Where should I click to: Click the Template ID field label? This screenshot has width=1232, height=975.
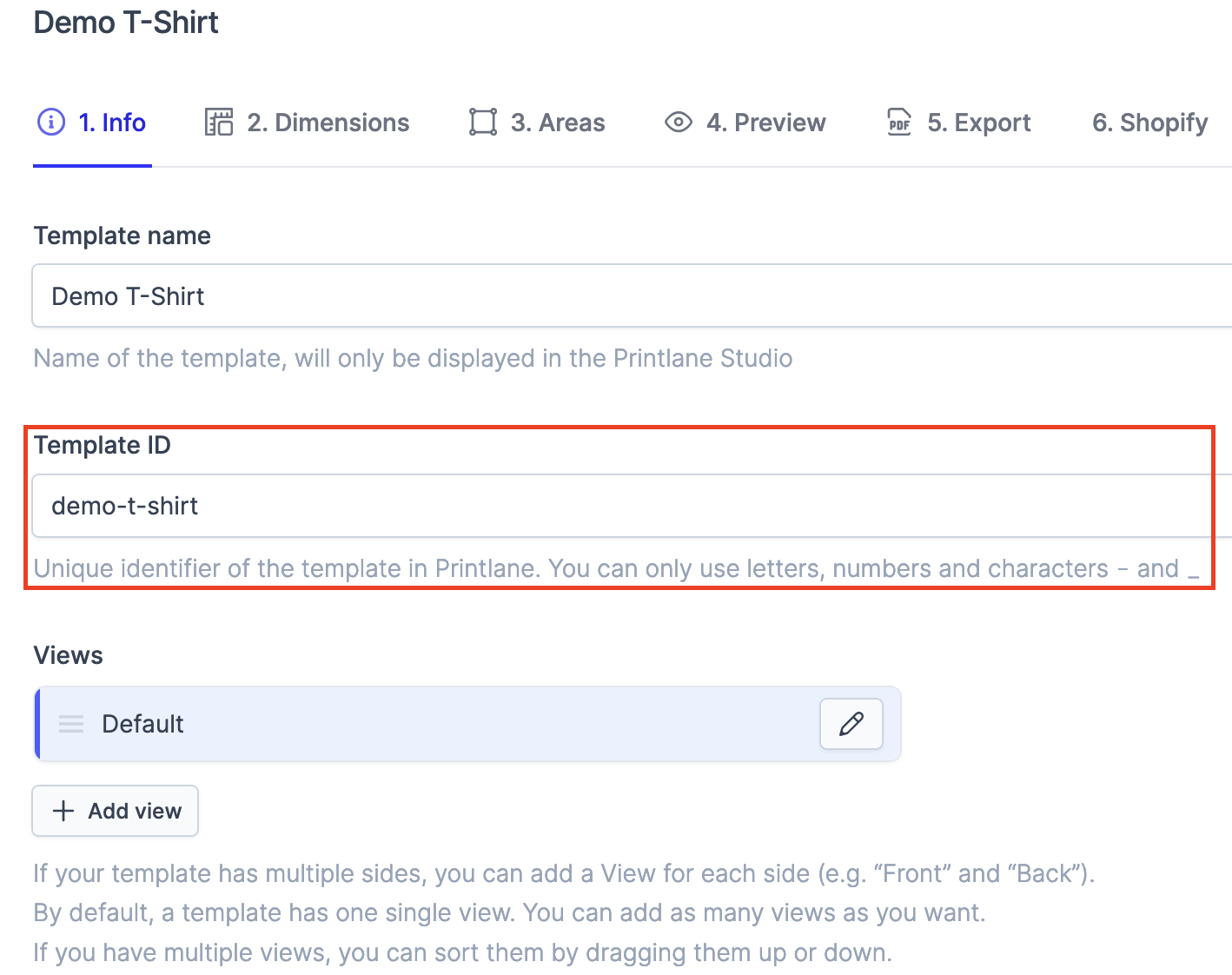click(x=102, y=445)
